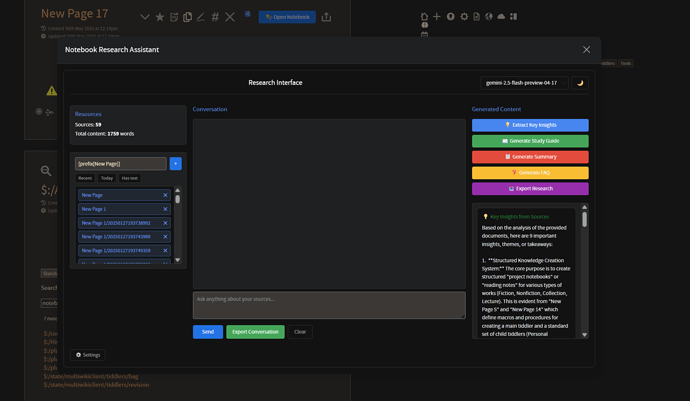Click the generated content scroll-up arrow
Viewport: 690px width, 401px height.
pos(584,207)
